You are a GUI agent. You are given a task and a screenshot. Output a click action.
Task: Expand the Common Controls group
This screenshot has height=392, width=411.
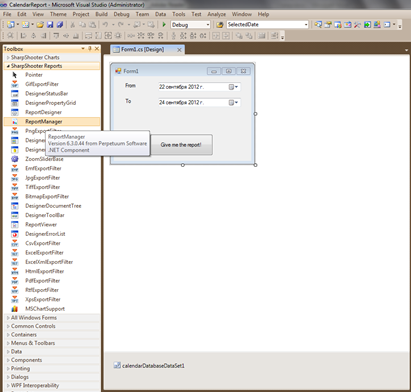coord(52,326)
